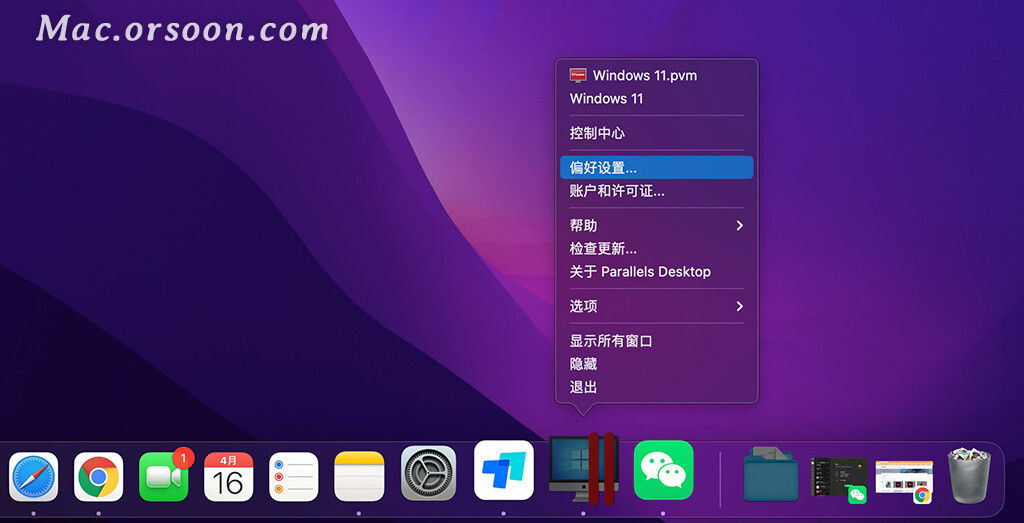The image size is (1024, 523).
Task: Open the minimized WeChat window thumbnail
Action: click(839, 480)
